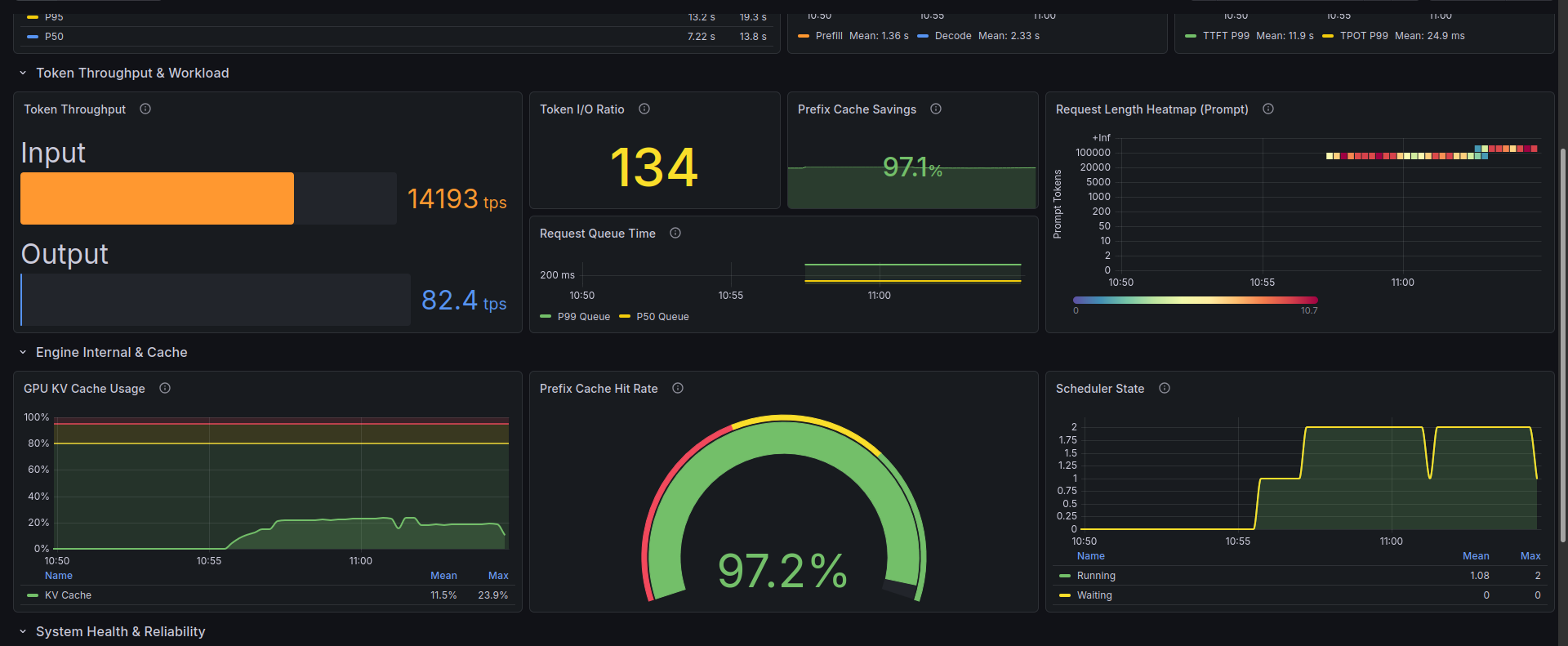The image size is (1568, 646).
Task: Sort KV Cache legend by Max column
Action: (498, 576)
